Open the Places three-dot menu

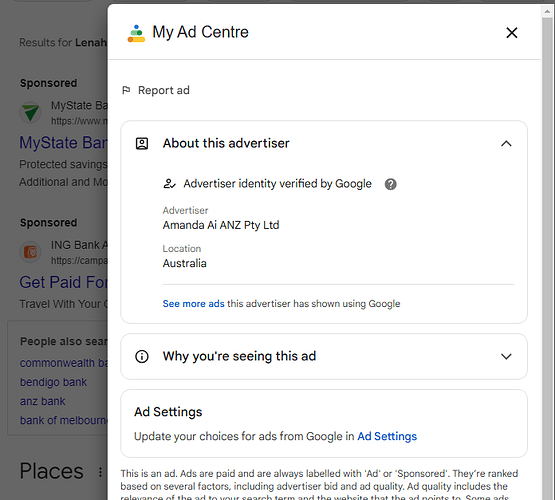[x=101, y=472]
